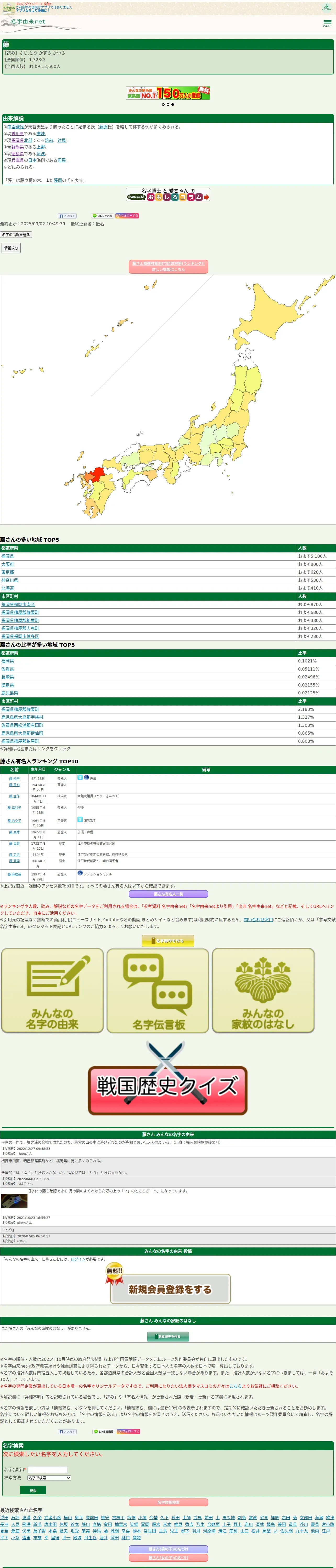Focus the 名字(漢字) search input field
The width and height of the screenshot is (336, 1568).
pos(48,1469)
